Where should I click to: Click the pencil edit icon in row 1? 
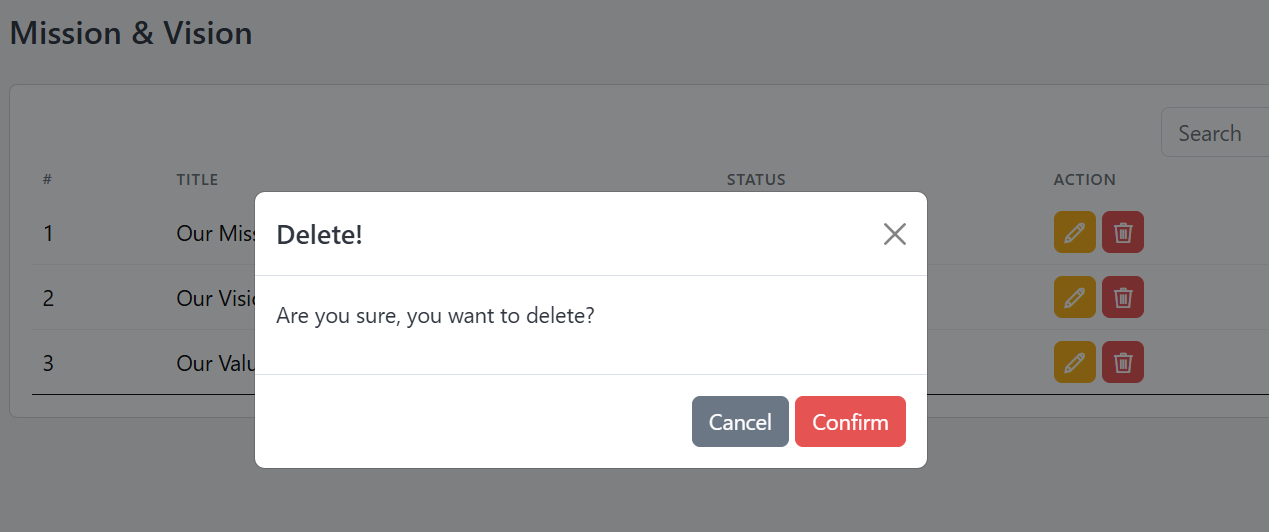[1075, 233]
